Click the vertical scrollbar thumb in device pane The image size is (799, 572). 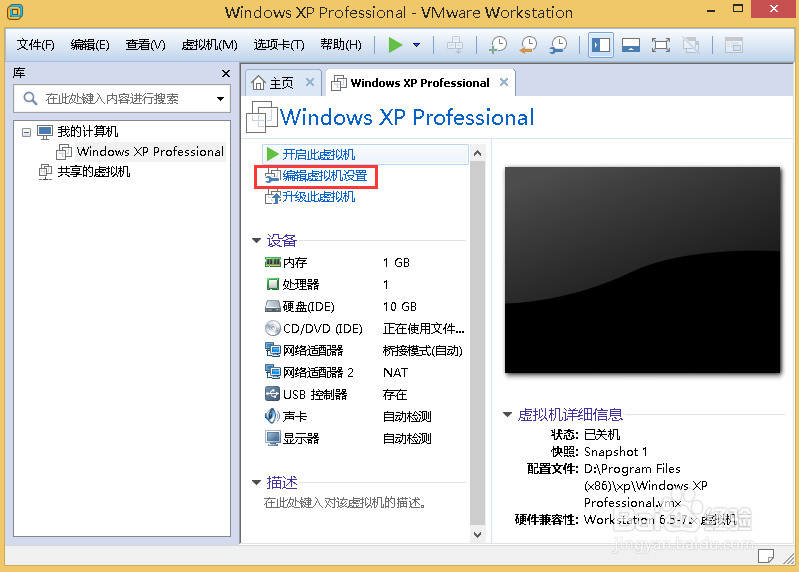(477, 343)
